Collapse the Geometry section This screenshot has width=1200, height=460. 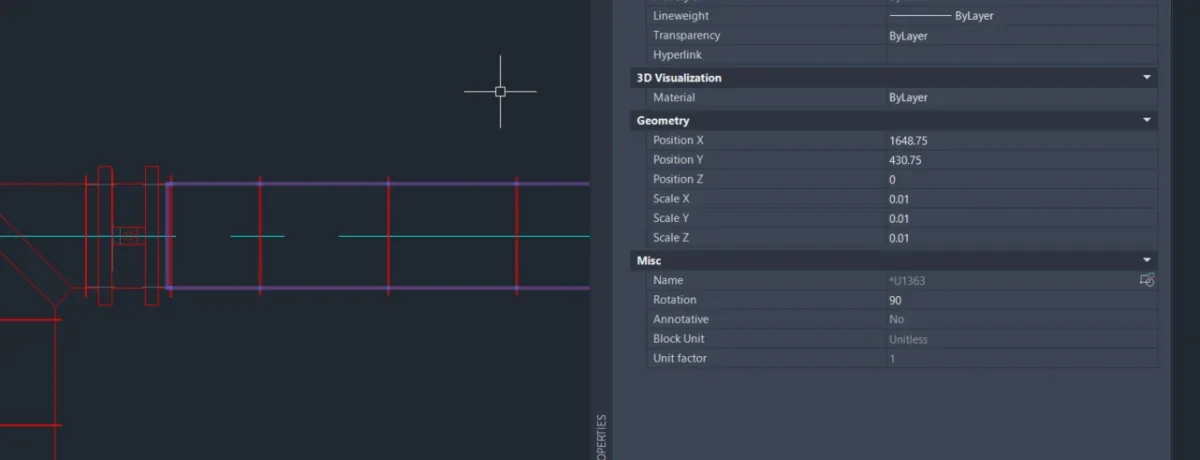(1147, 120)
